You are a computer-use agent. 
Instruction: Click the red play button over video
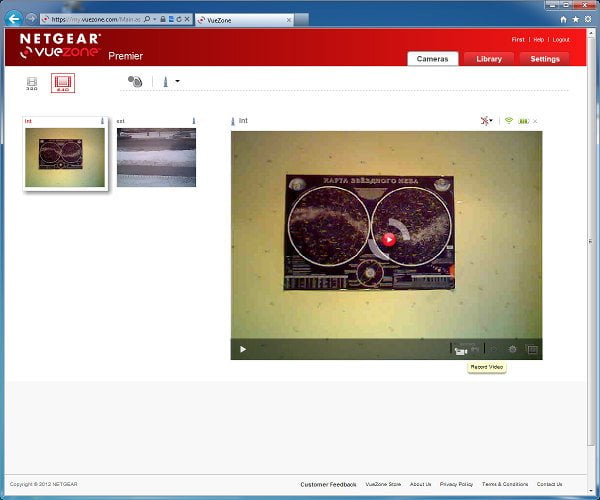click(x=389, y=239)
